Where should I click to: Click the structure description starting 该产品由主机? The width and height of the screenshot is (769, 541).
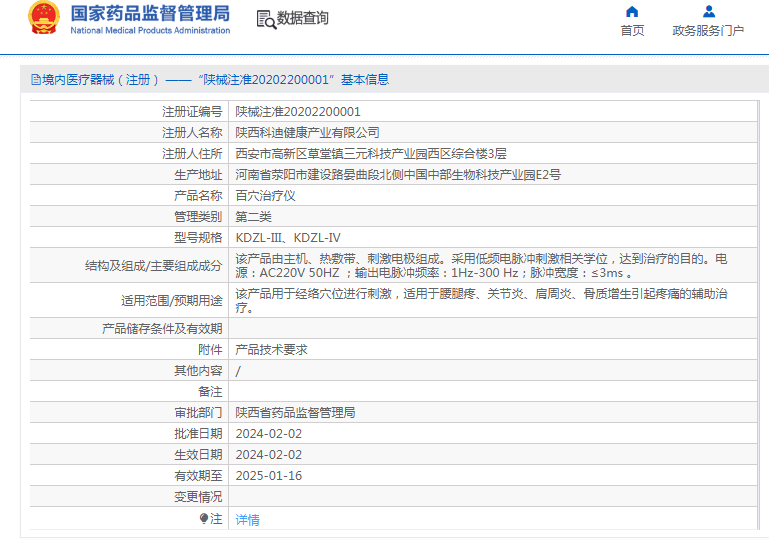pyautogui.click(x=481, y=265)
